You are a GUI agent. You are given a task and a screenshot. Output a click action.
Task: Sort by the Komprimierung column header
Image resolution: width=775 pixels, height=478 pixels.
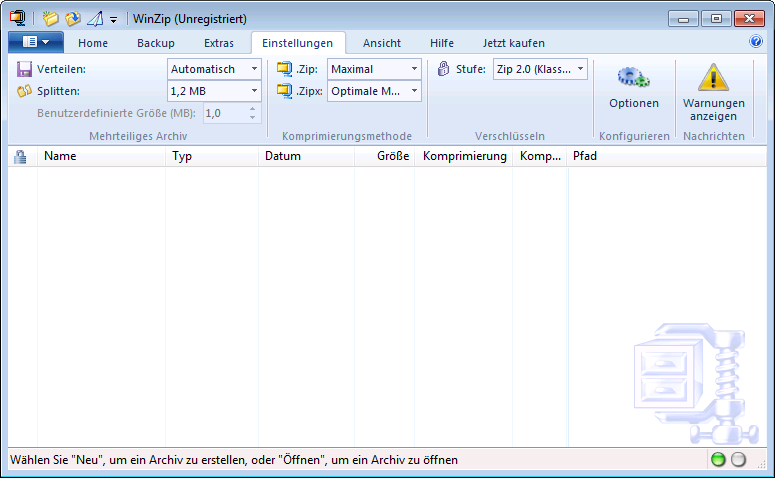464,156
